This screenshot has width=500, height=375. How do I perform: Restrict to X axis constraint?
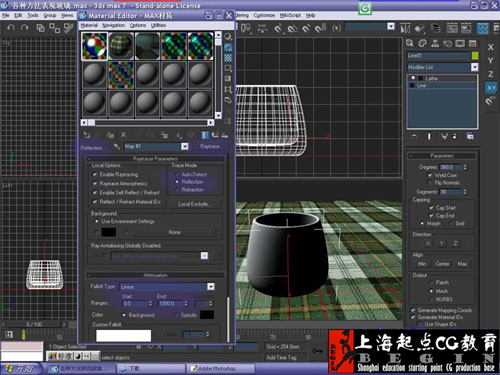pyautogui.click(x=491, y=47)
